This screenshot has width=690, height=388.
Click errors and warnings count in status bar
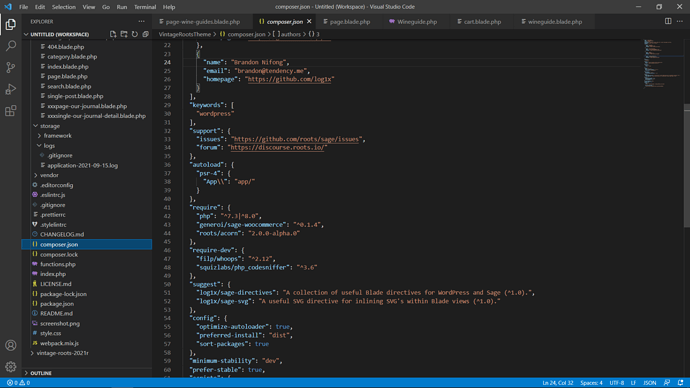coord(18,383)
